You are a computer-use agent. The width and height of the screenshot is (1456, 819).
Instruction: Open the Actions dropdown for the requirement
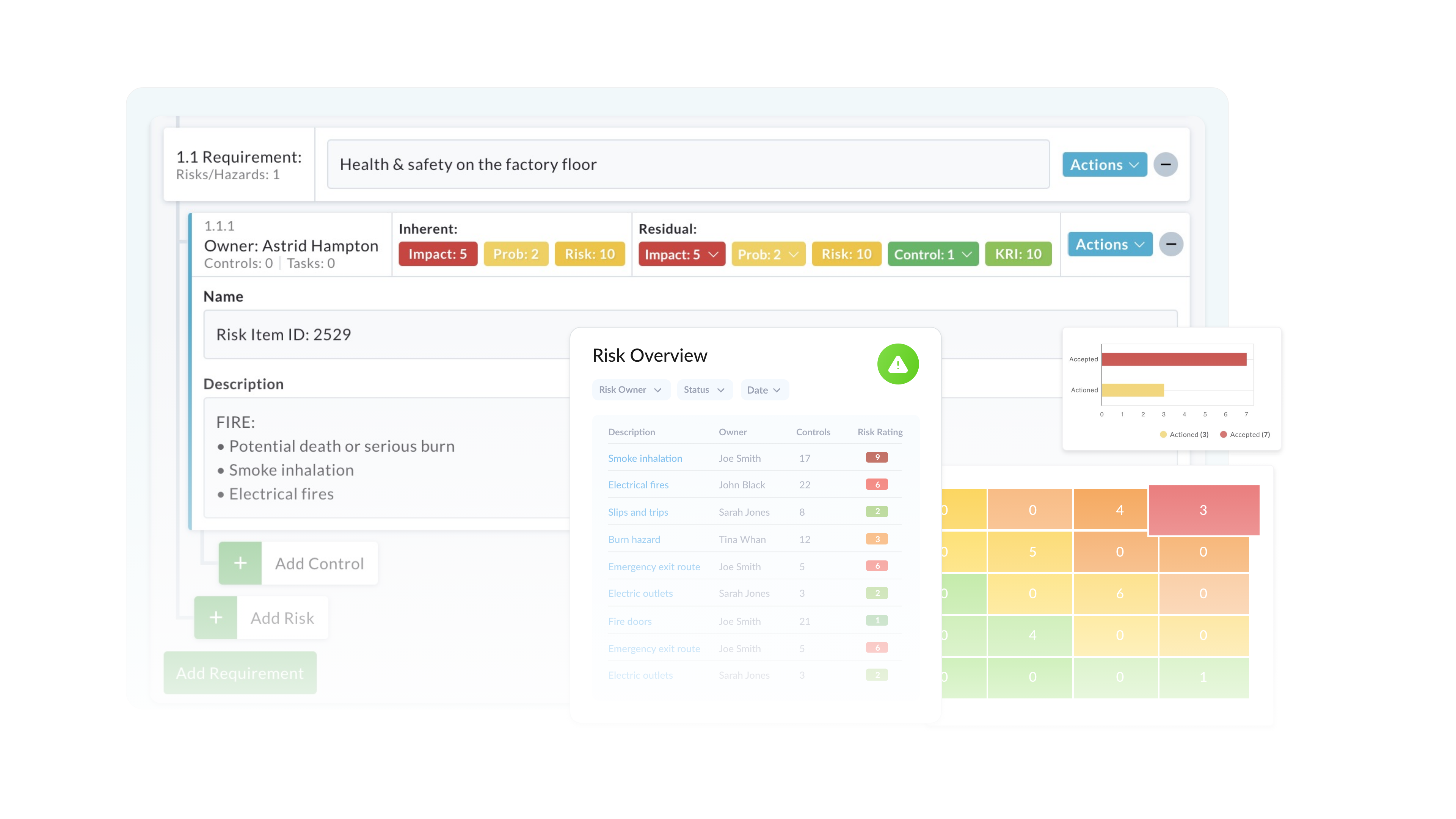click(1105, 165)
